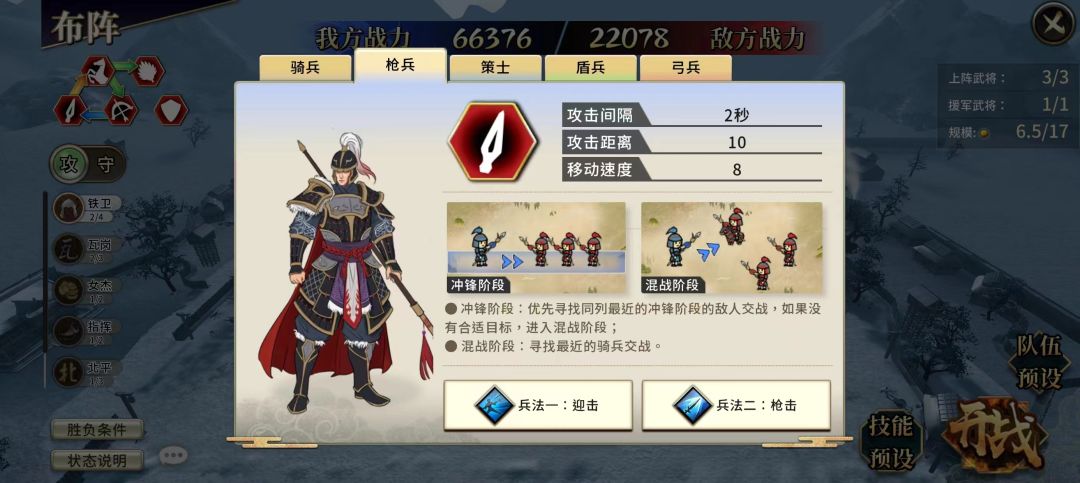Screen dimensions: 1080x483
Task: Open 兵法二：枪击 tactic details
Action: pyautogui.click(x=736, y=405)
